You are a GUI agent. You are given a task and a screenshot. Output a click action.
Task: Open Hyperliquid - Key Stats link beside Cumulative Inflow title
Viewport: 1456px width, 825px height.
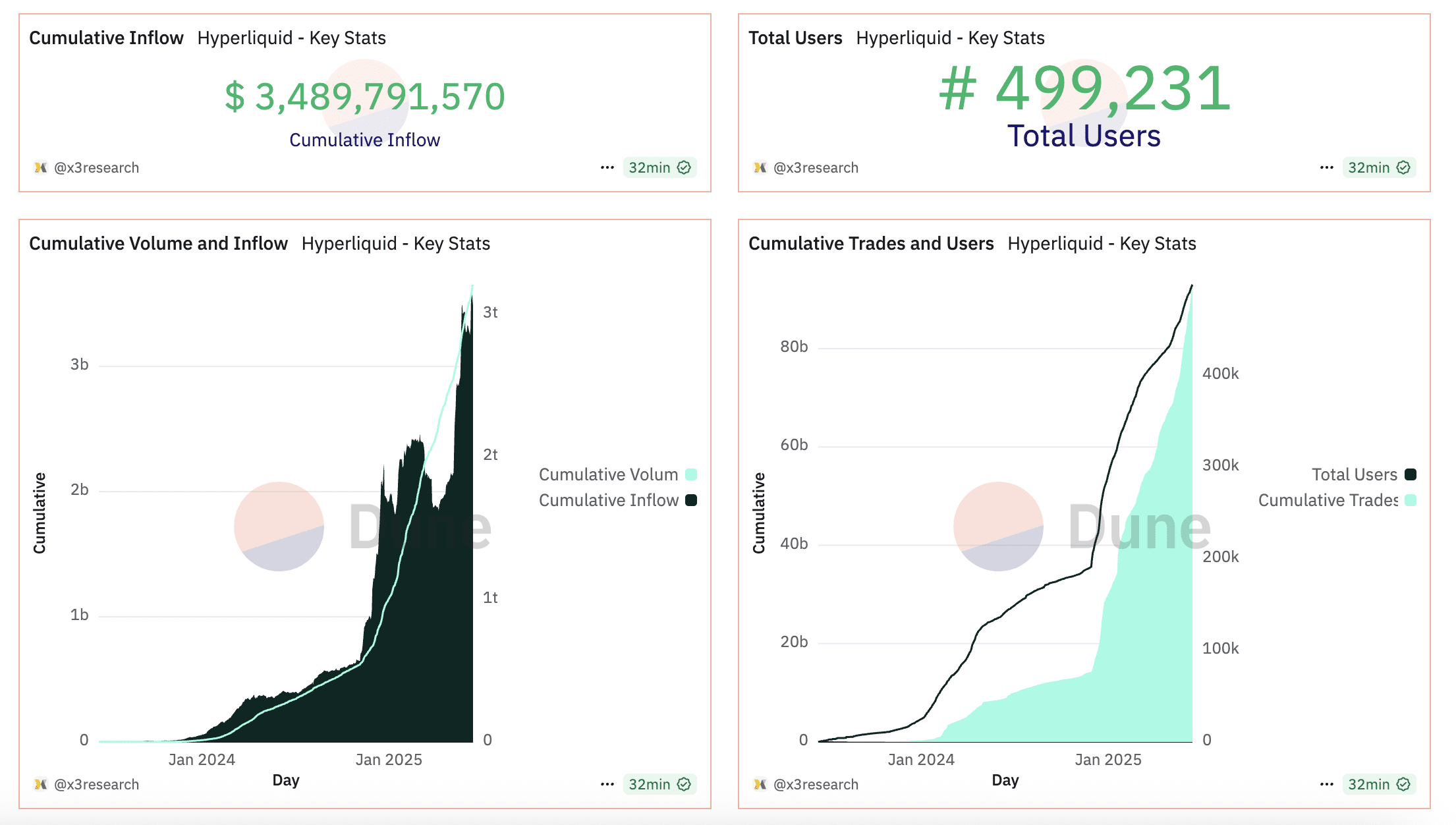pyautogui.click(x=292, y=38)
